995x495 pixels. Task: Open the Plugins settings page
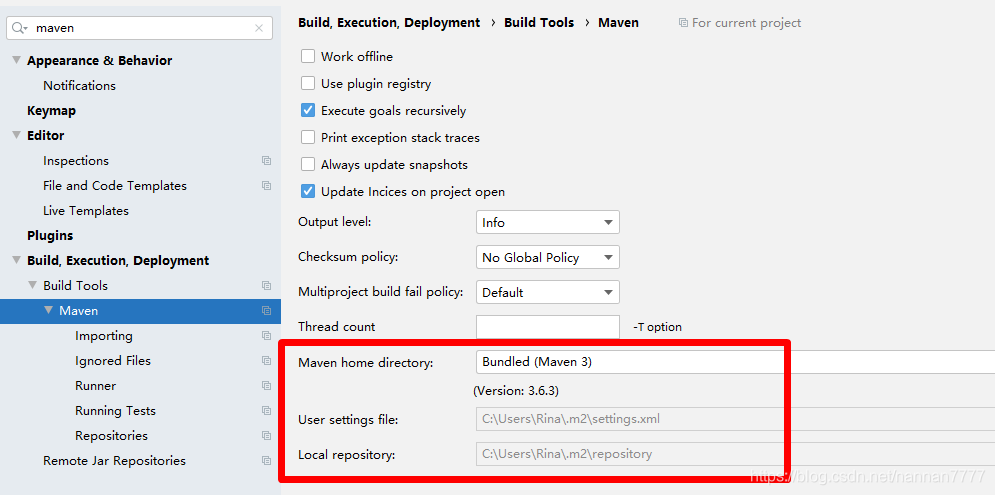(50, 235)
